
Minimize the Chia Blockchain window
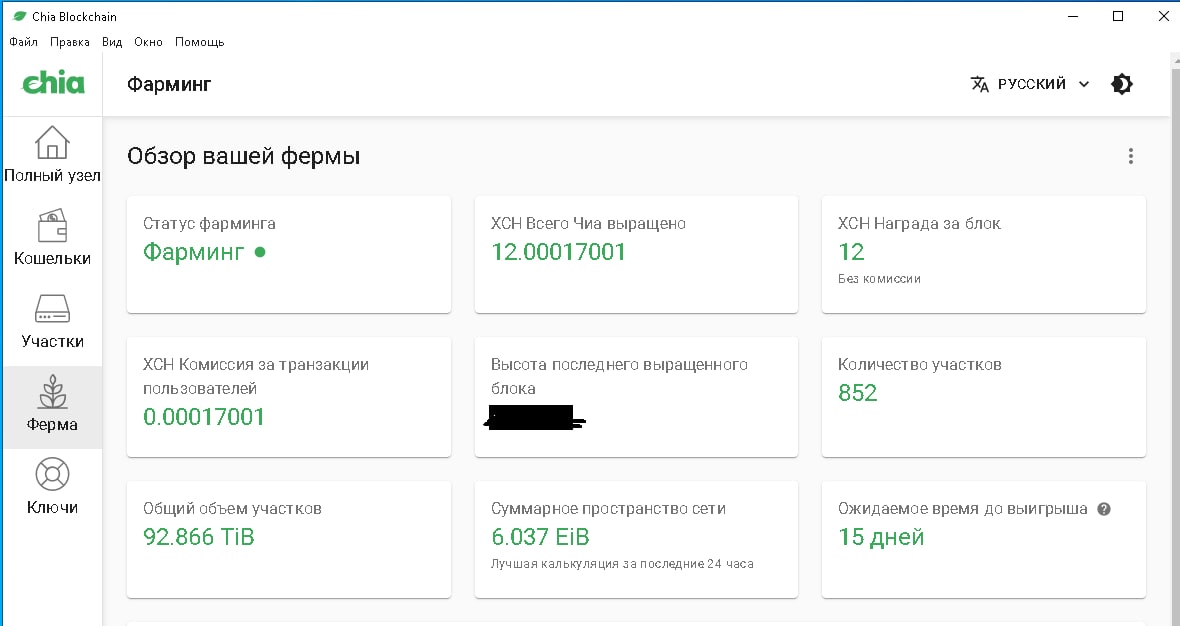coord(1072,16)
